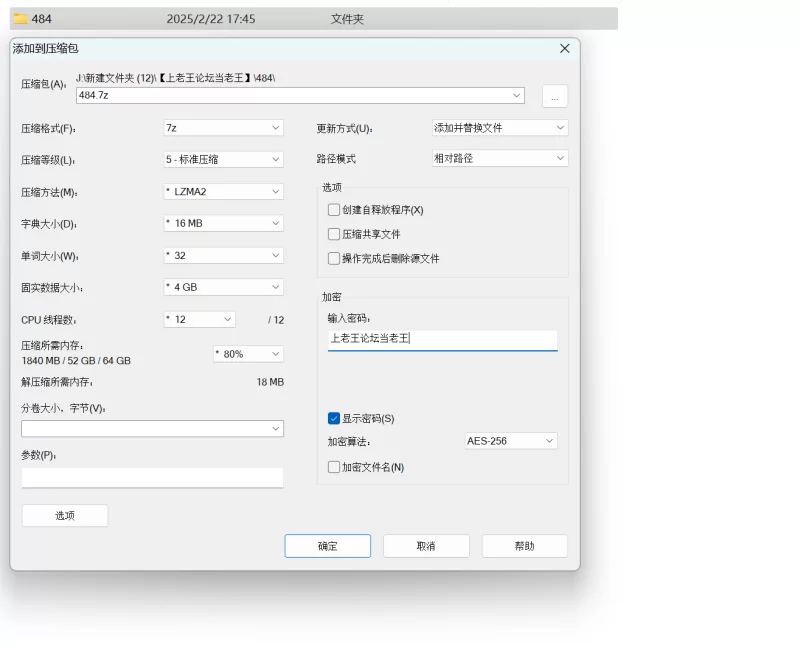Viewport: 800px width, 650px height.
Task: Open the 压缩方法 LZMA2 dropdown
Action: point(223,192)
